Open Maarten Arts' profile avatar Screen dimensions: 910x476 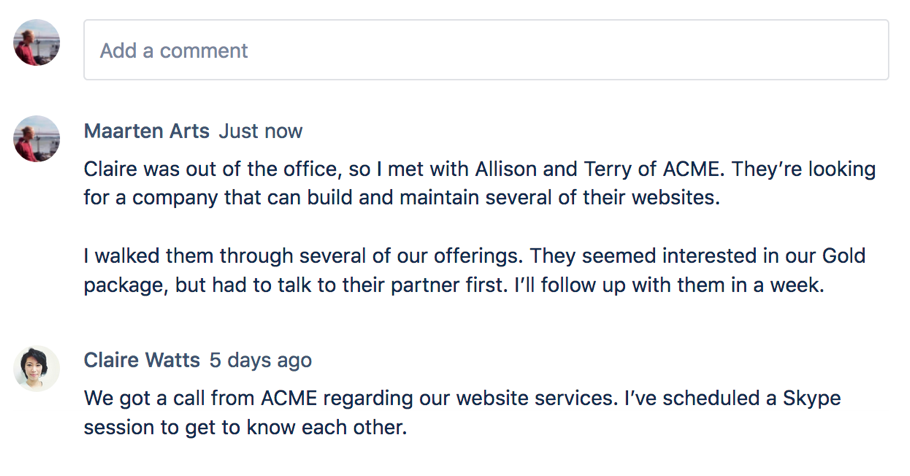tap(37, 138)
